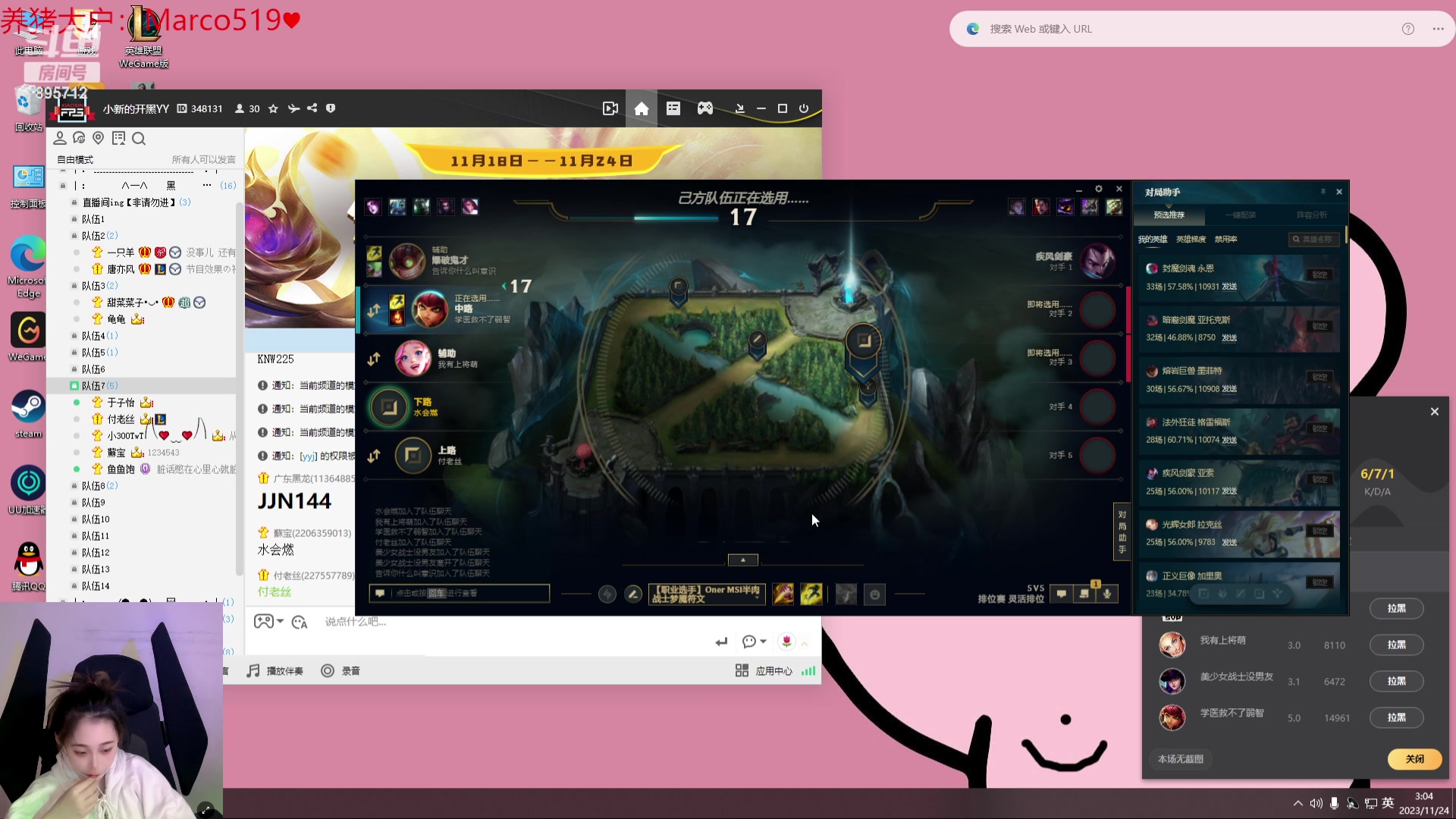
Task: Switch to the 英雄难度 tab
Action: point(1191,239)
